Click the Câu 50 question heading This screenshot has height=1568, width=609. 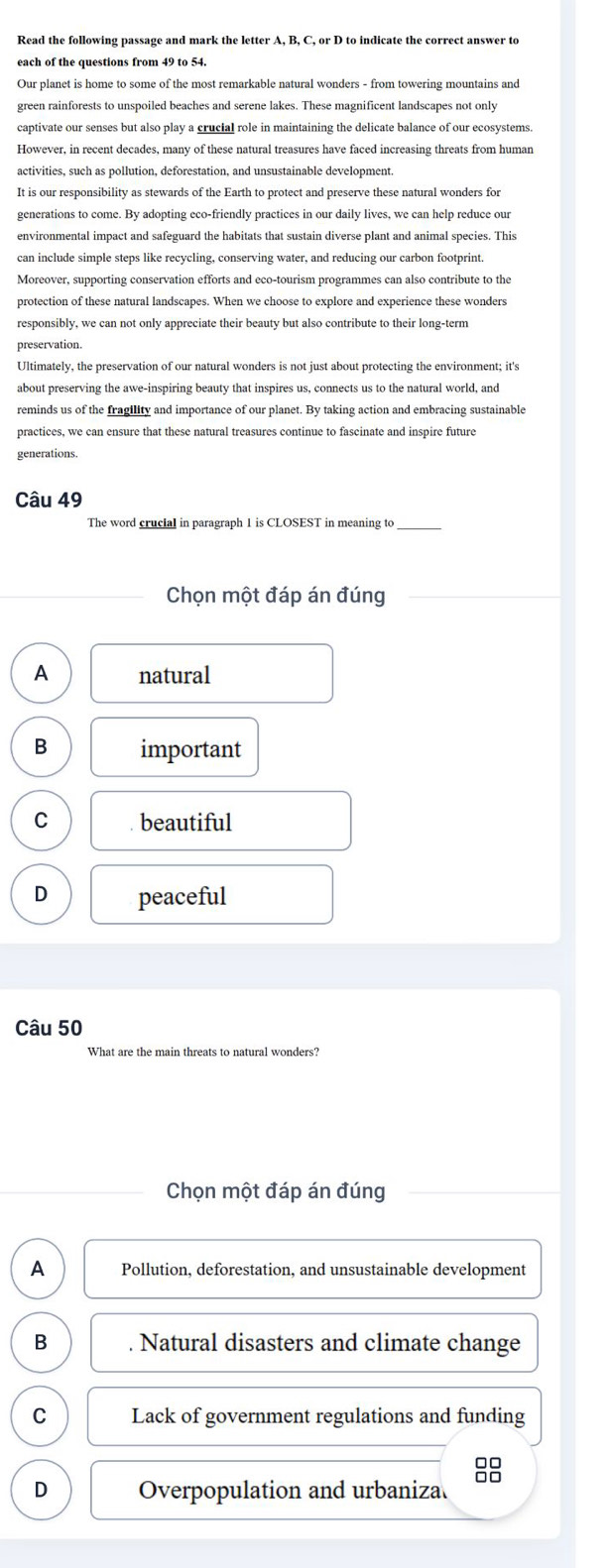coord(50,1028)
